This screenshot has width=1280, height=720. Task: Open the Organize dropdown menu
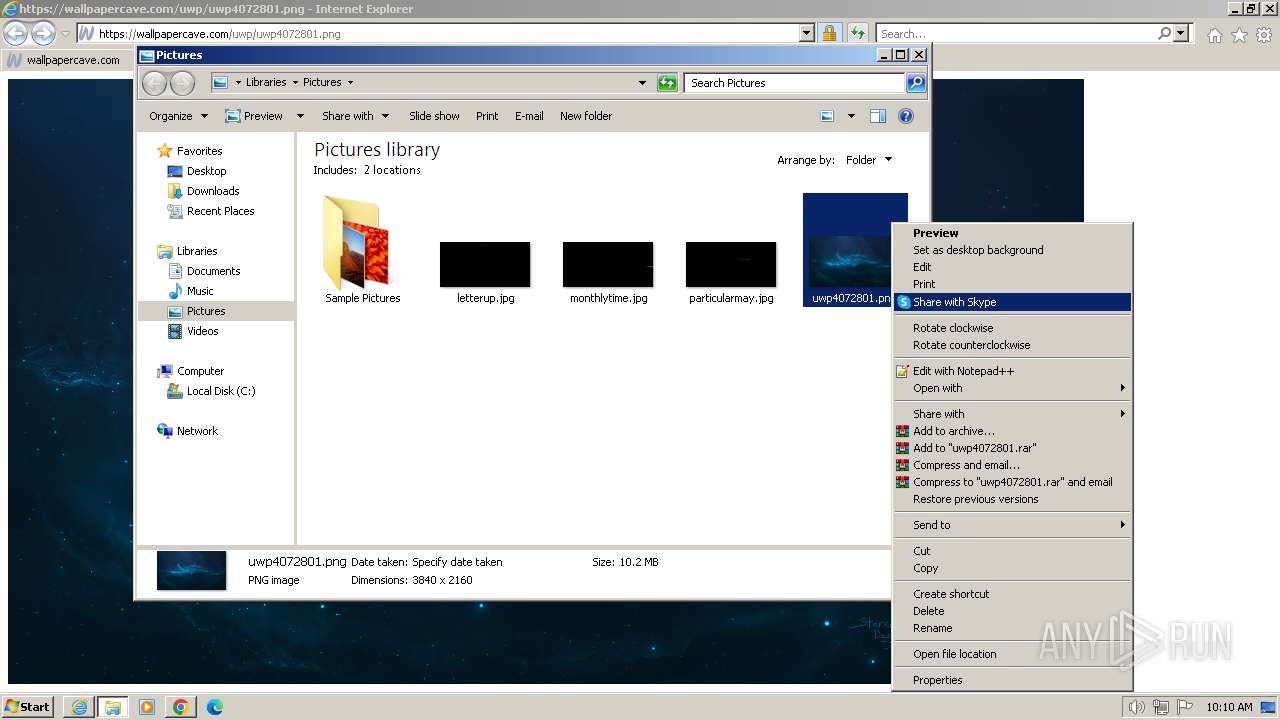coord(178,116)
